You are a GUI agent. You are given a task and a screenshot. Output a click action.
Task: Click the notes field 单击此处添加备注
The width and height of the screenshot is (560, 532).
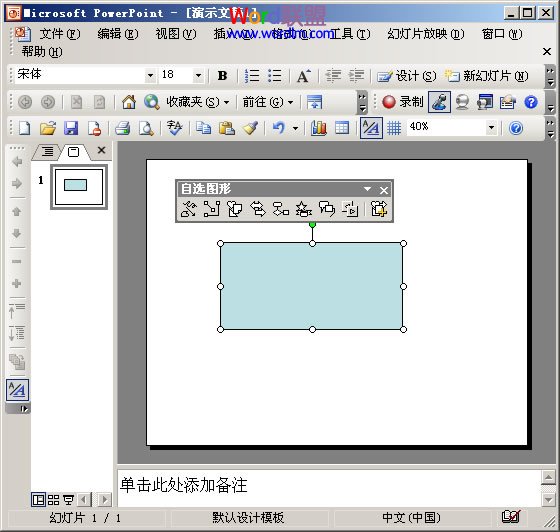[329, 488]
